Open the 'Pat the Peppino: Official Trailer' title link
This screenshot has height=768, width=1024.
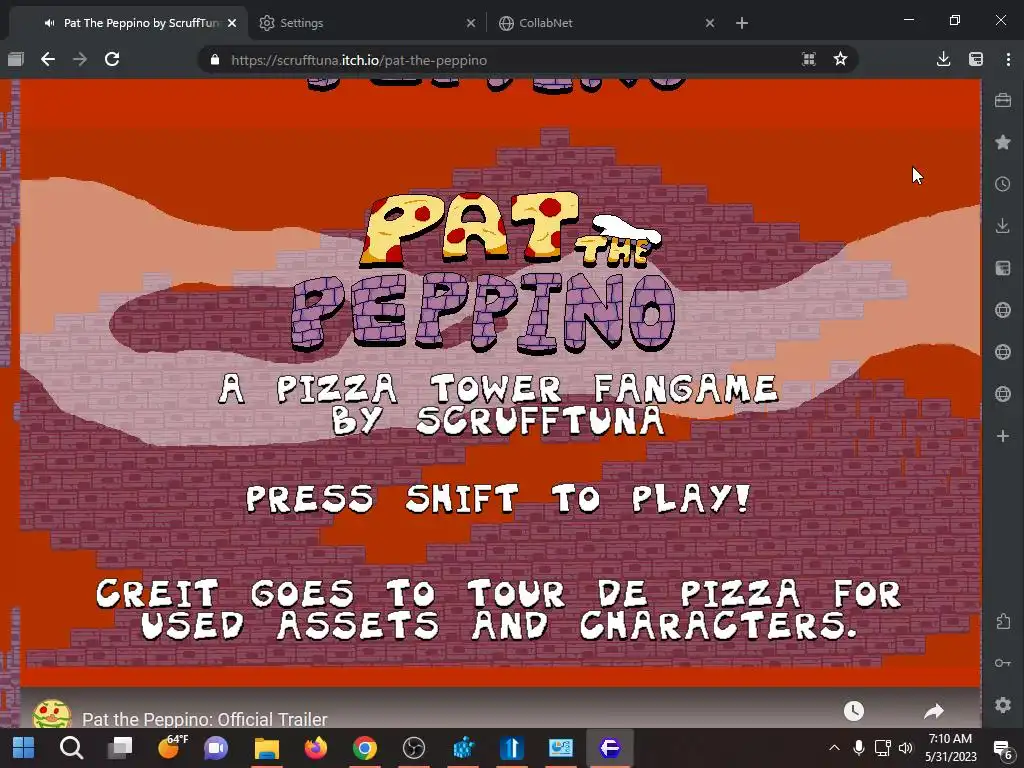pyautogui.click(x=204, y=719)
